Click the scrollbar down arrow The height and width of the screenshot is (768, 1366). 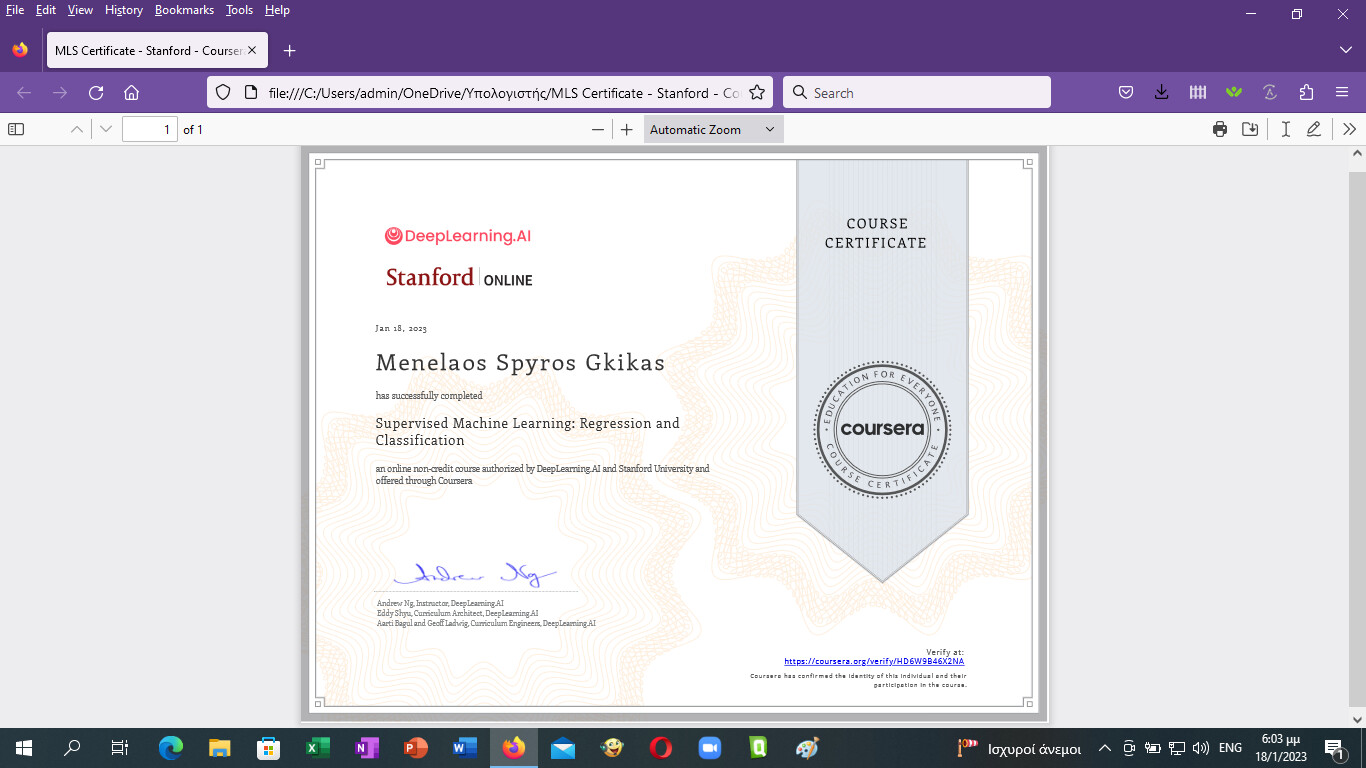pyautogui.click(x=1357, y=719)
